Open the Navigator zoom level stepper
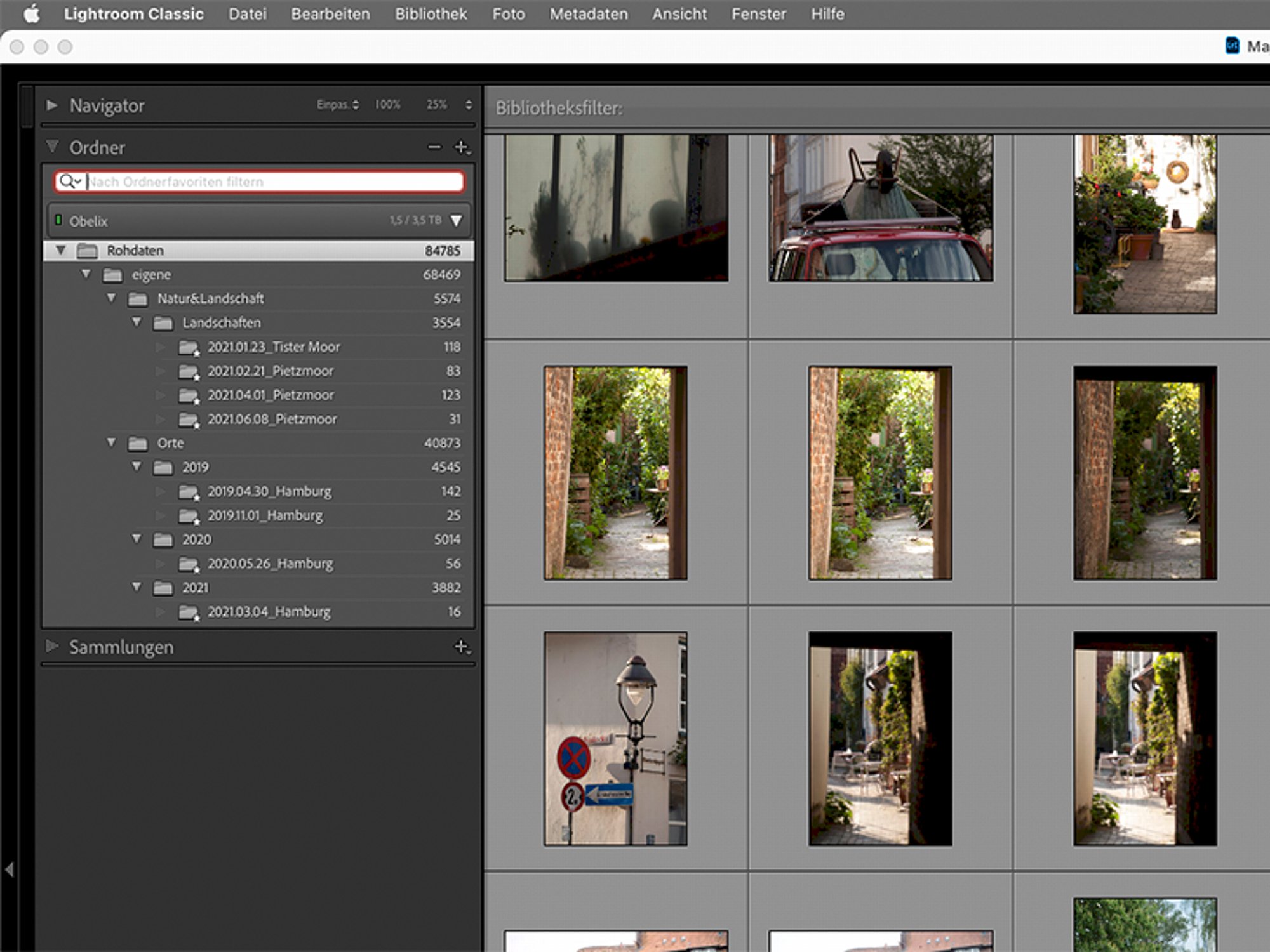The width and height of the screenshot is (1270, 952). 469,105
